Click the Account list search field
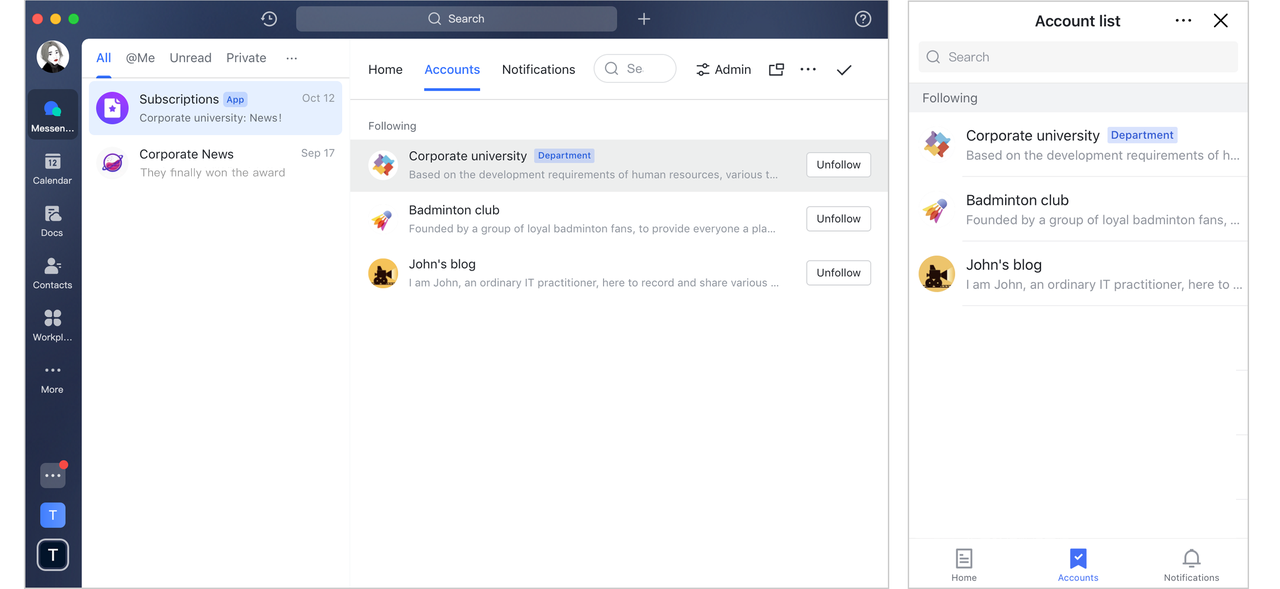 (x=1078, y=57)
